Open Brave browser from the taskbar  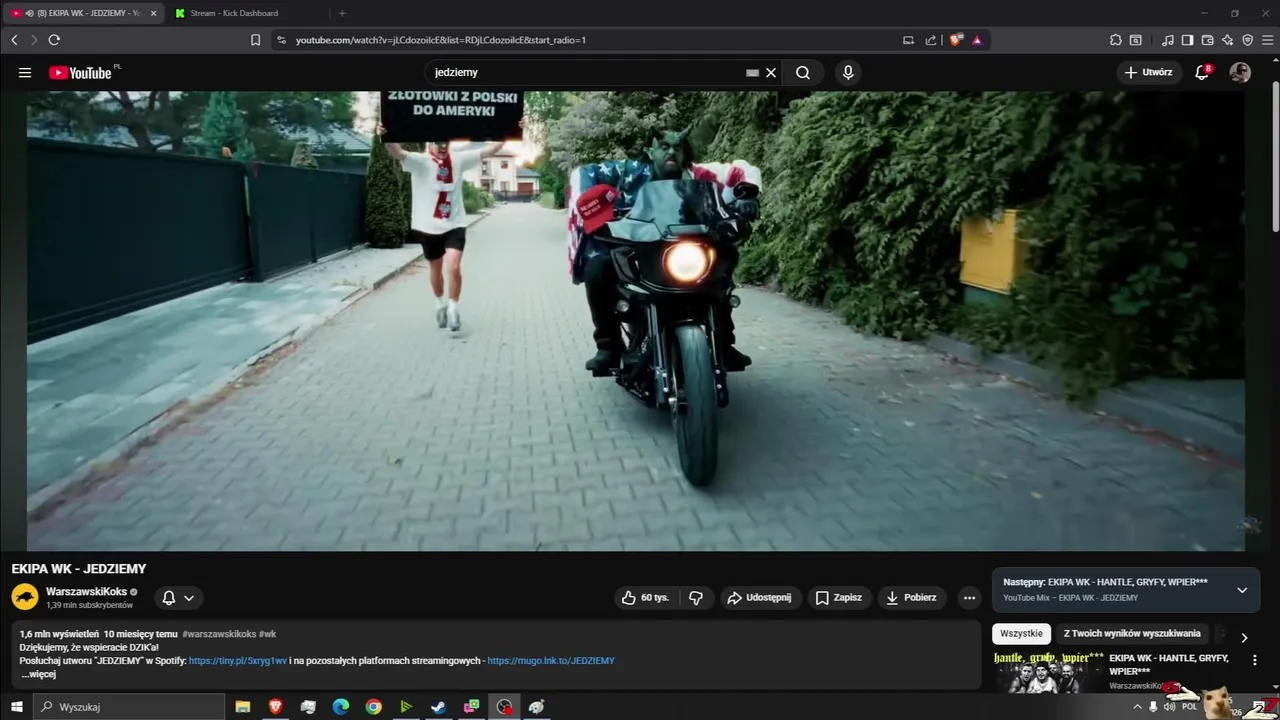pyautogui.click(x=275, y=707)
